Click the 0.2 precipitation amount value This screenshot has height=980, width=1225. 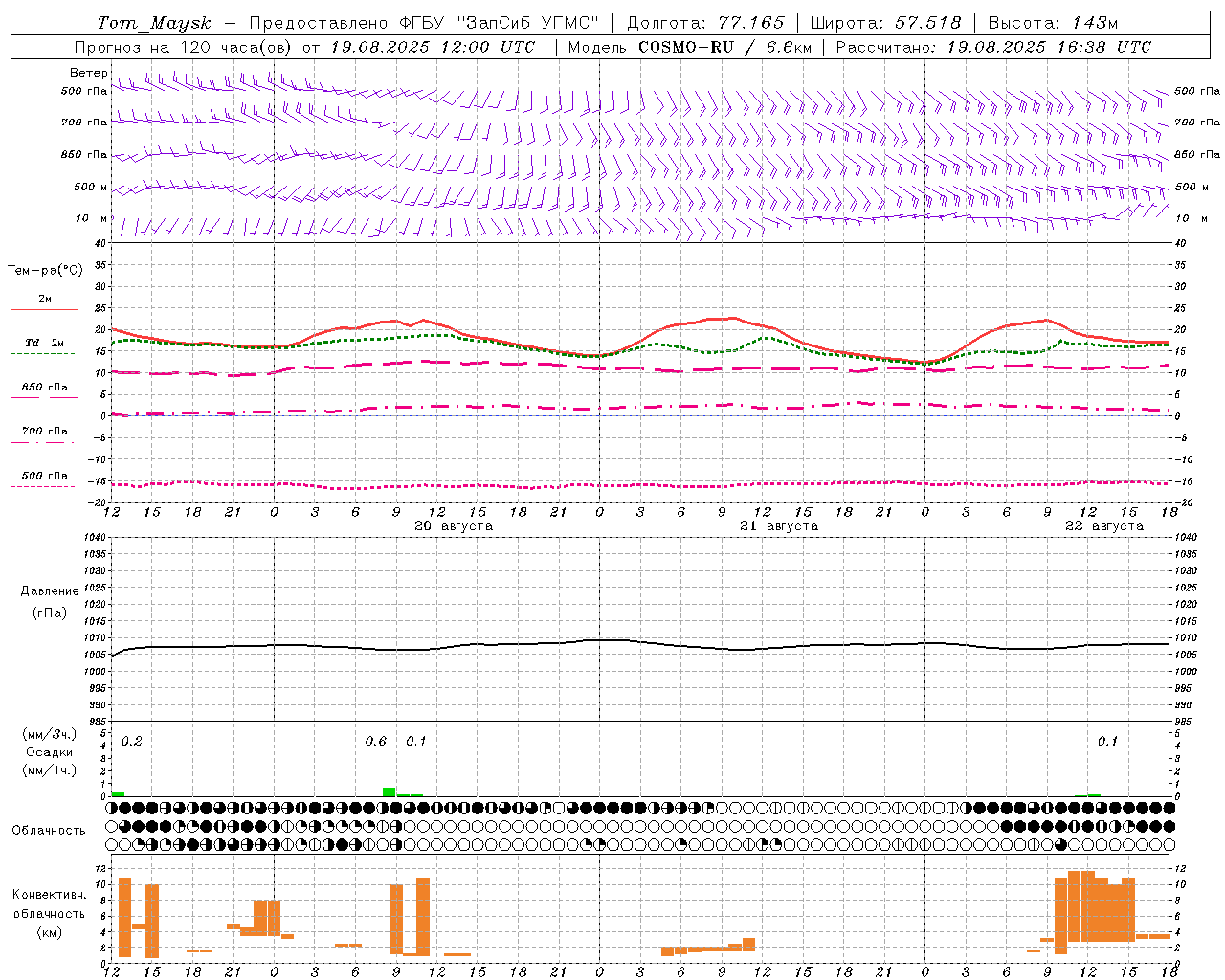point(132,742)
